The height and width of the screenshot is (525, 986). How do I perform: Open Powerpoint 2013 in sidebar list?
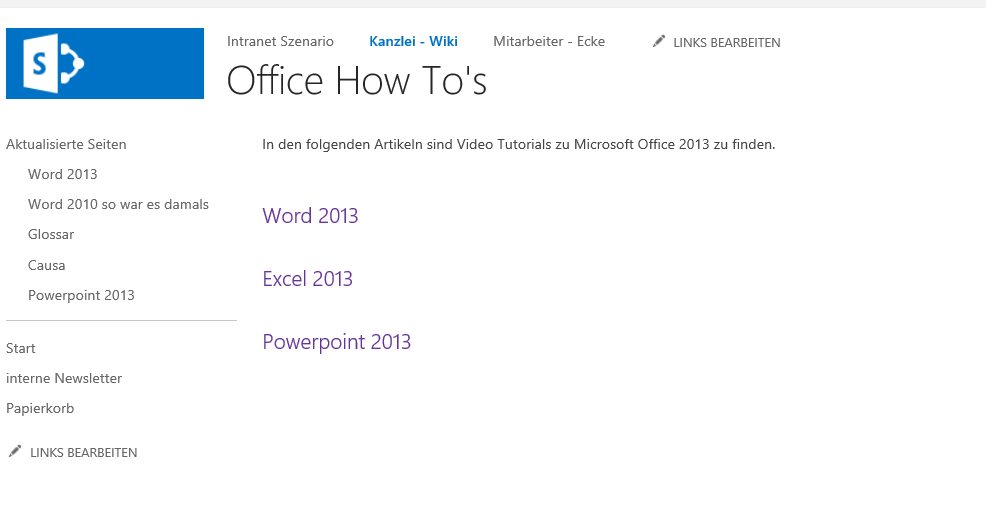(81, 296)
